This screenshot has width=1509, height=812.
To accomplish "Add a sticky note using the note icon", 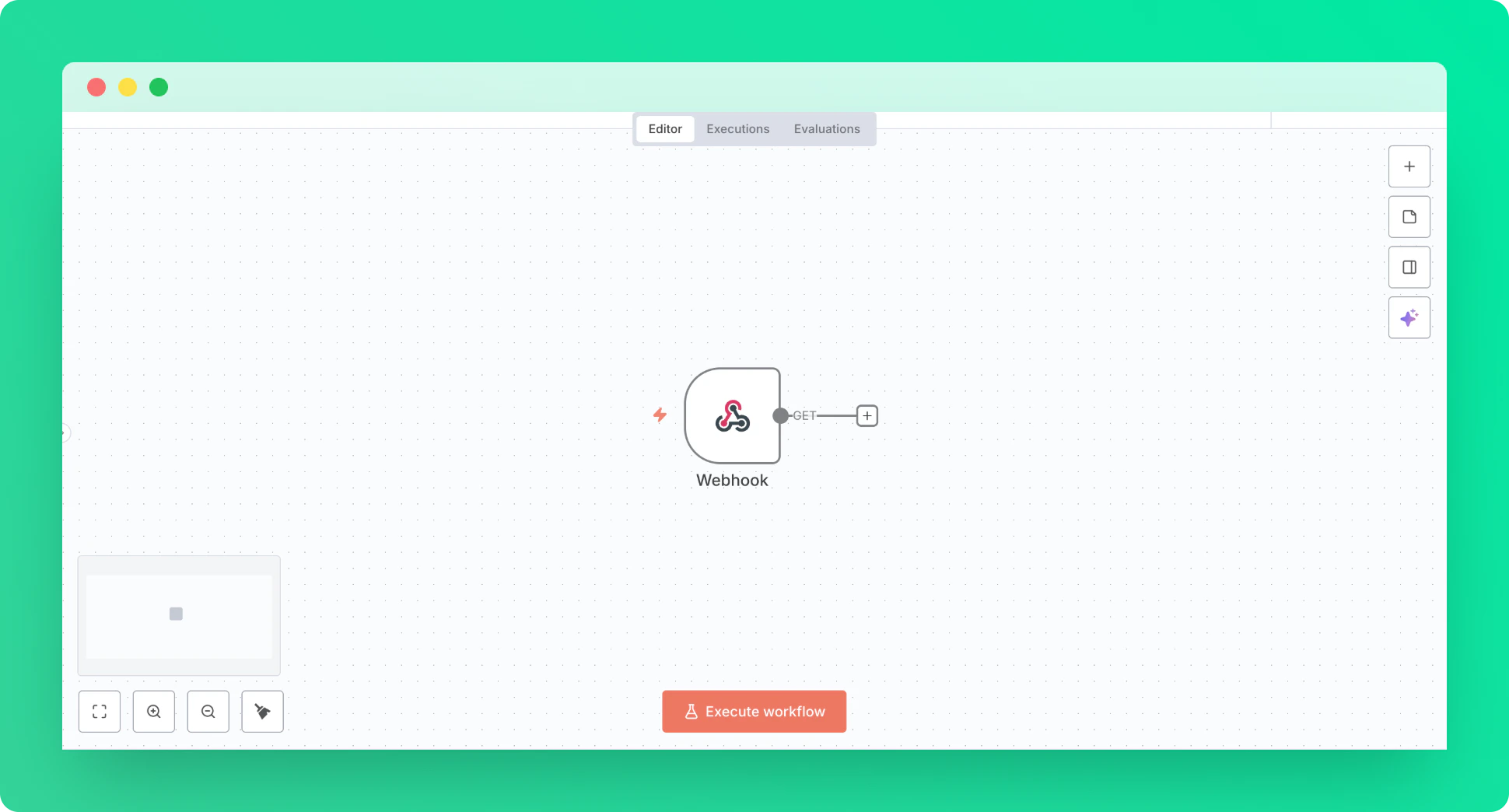I will 1409,217.
